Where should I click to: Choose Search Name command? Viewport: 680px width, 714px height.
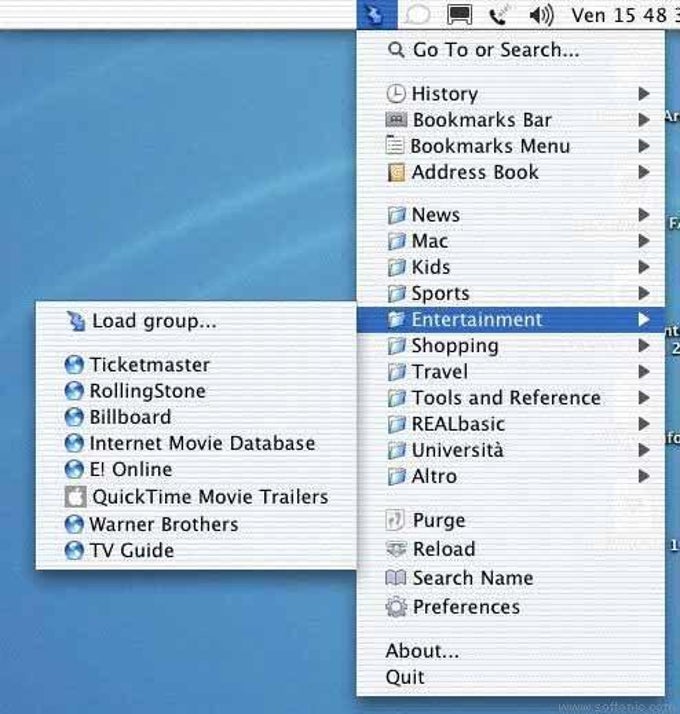point(473,578)
